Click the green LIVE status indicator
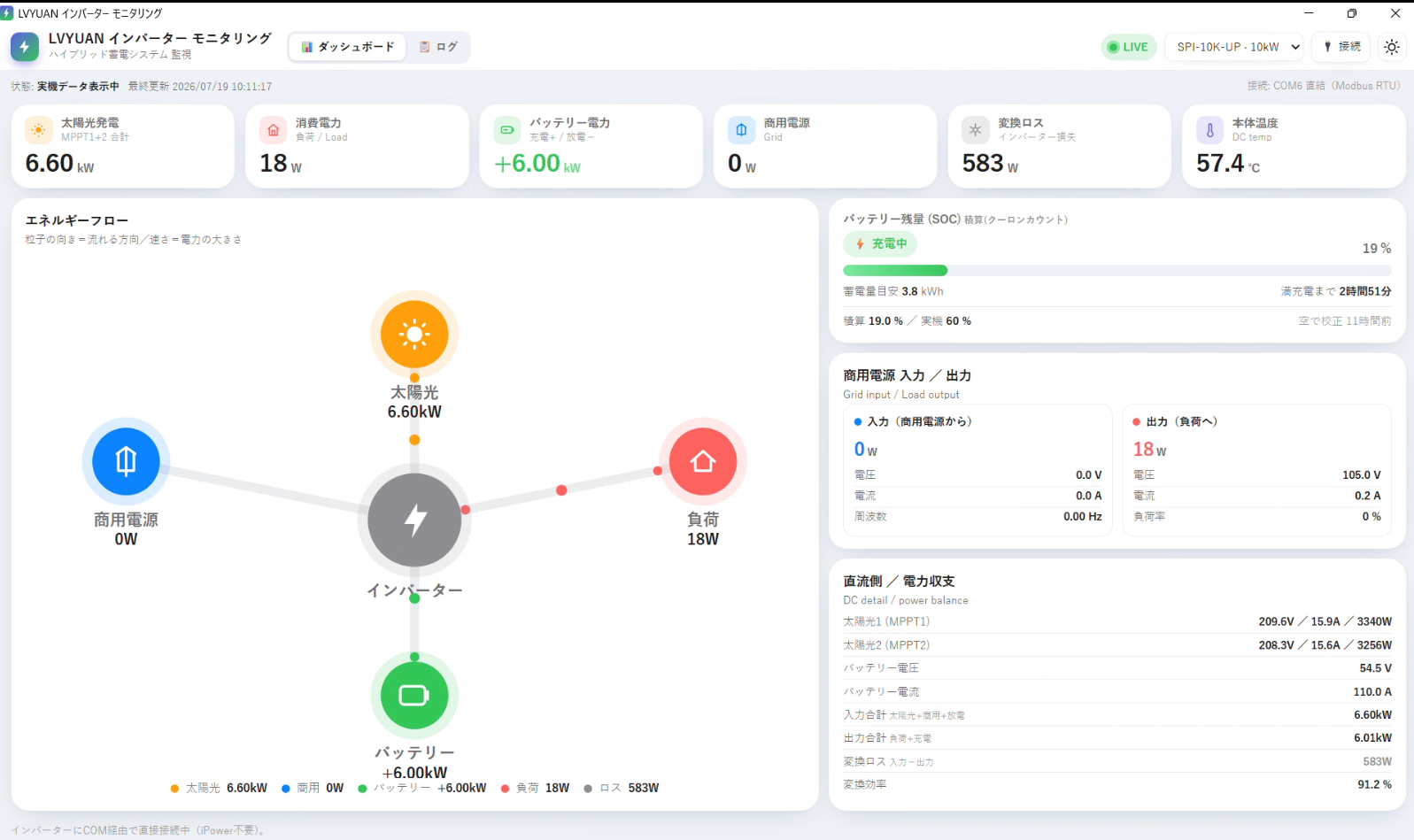Screen dimensions: 1414x840 click(x=1128, y=47)
